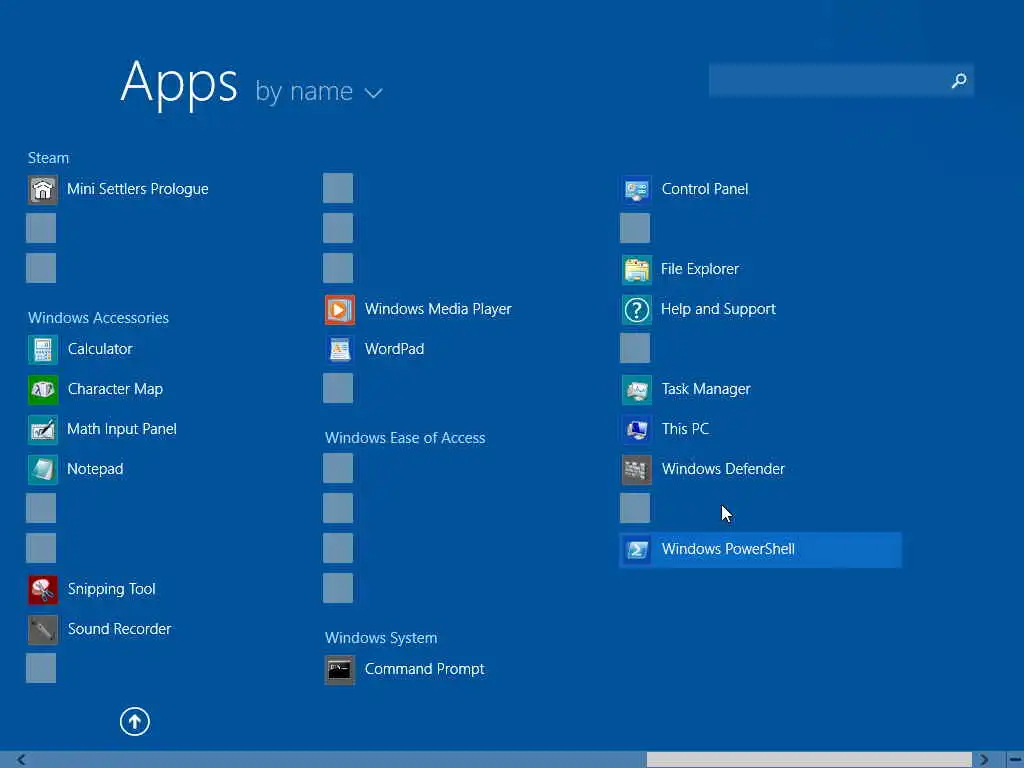Image resolution: width=1024 pixels, height=768 pixels.
Task: Click the horizontal scrollbar thumb
Action: coord(809,760)
